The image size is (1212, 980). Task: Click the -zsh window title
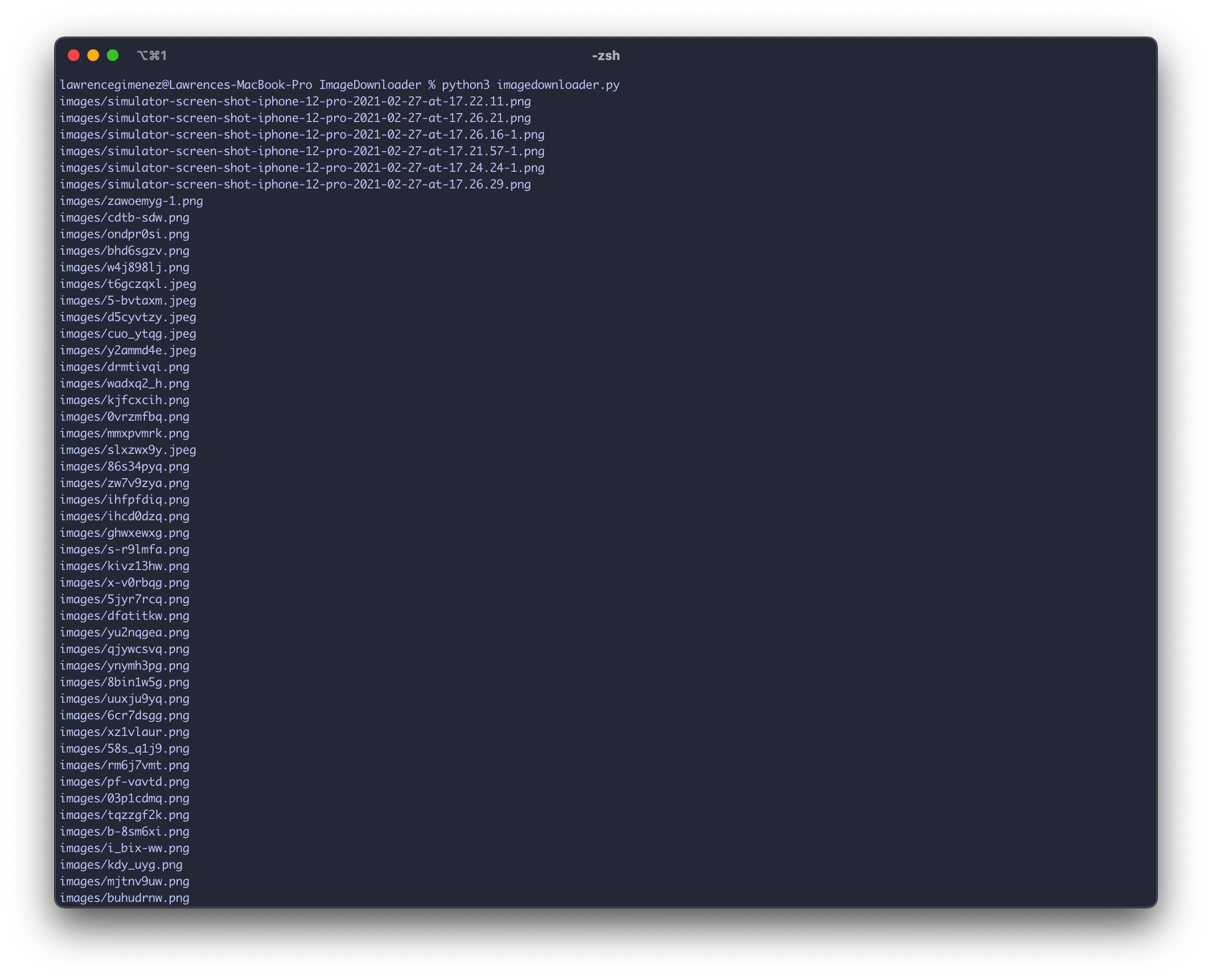[606, 55]
